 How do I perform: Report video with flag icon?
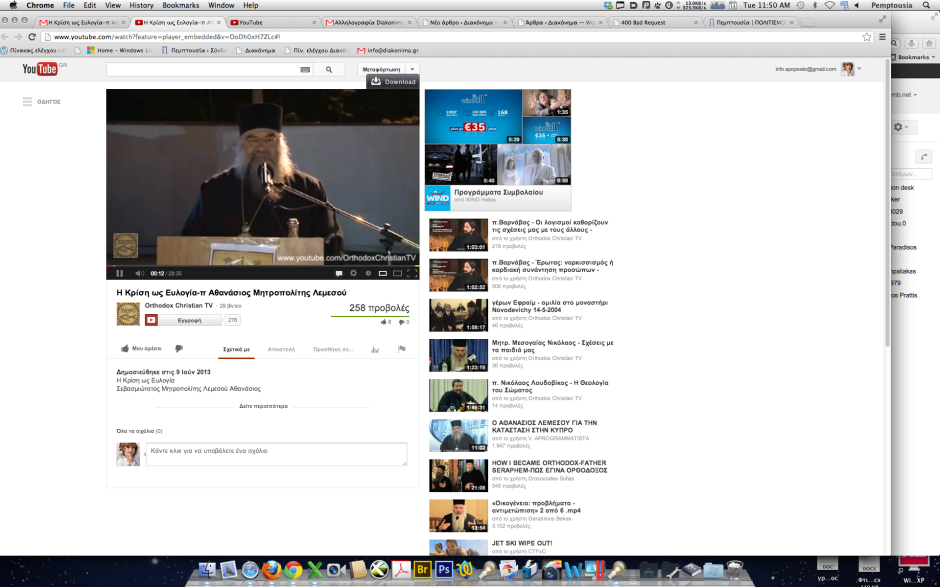pyautogui.click(x=402, y=349)
